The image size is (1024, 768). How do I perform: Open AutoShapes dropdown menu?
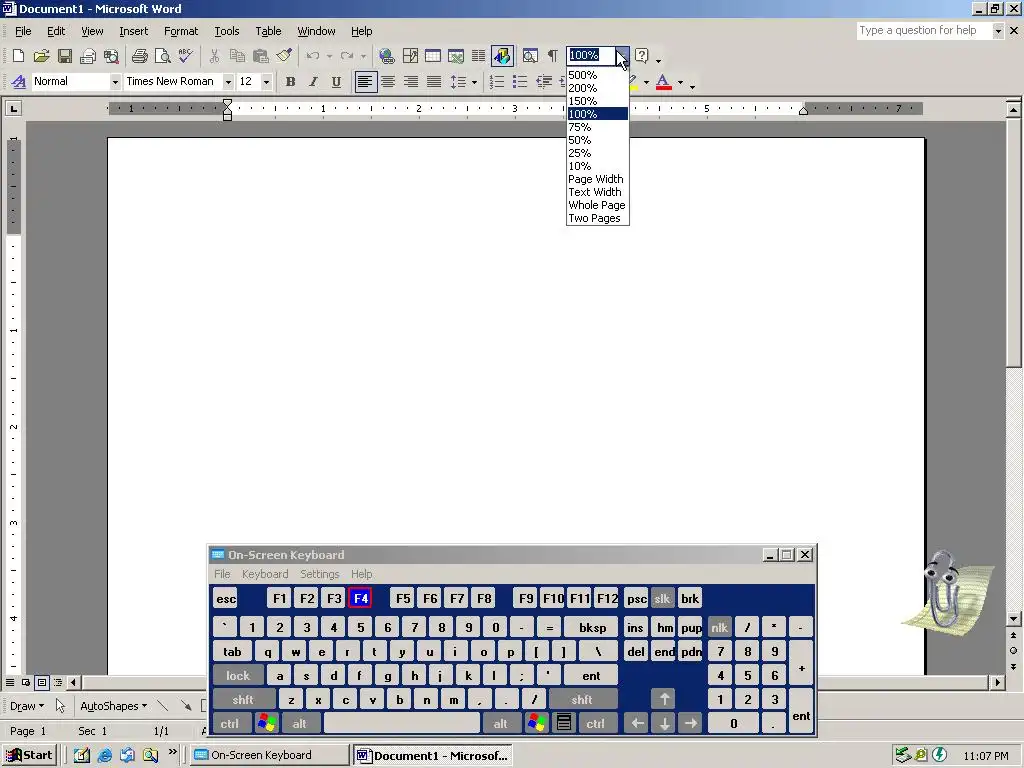pos(113,706)
